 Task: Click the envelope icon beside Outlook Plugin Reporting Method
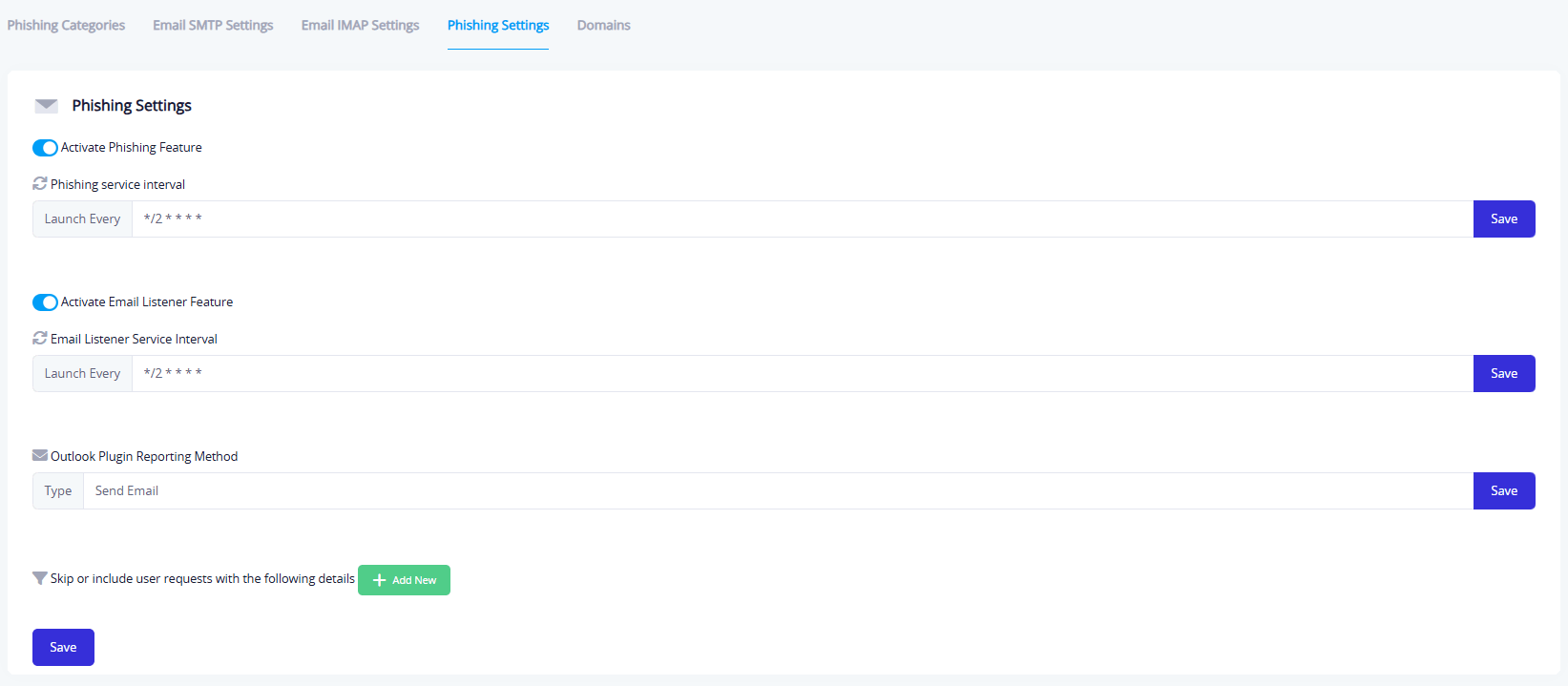[40, 455]
